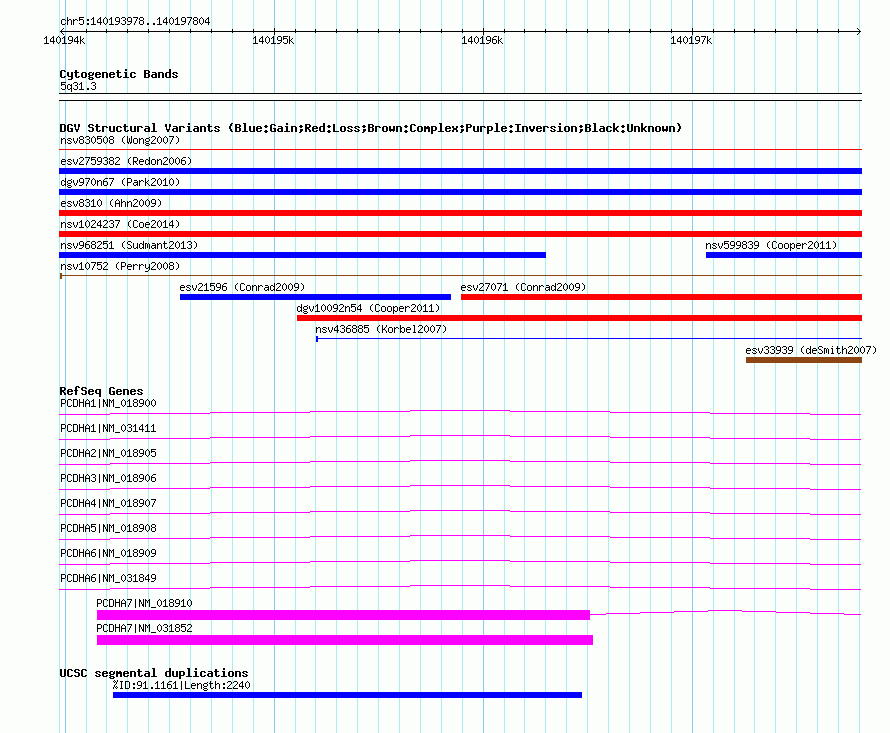The width and height of the screenshot is (890, 733).
Task: Click the 140196k ruler label
Action: pos(482,40)
